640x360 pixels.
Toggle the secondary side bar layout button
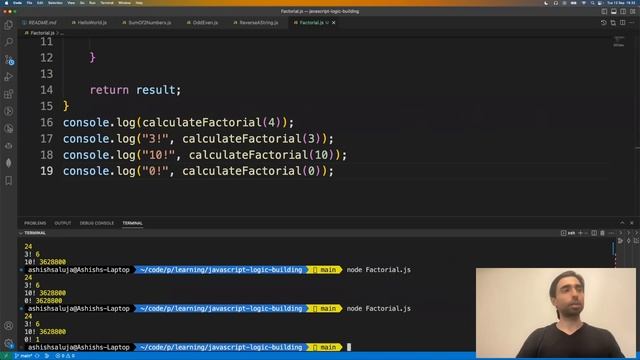click(x=623, y=11)
